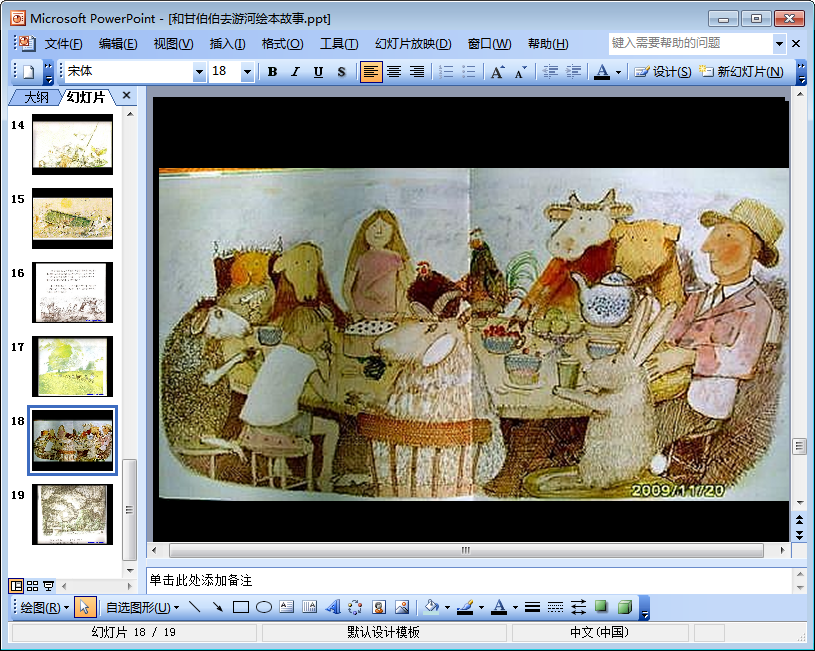815x651 pixels.
Task: Select Align Left button
Action: [x=371, y=72]
